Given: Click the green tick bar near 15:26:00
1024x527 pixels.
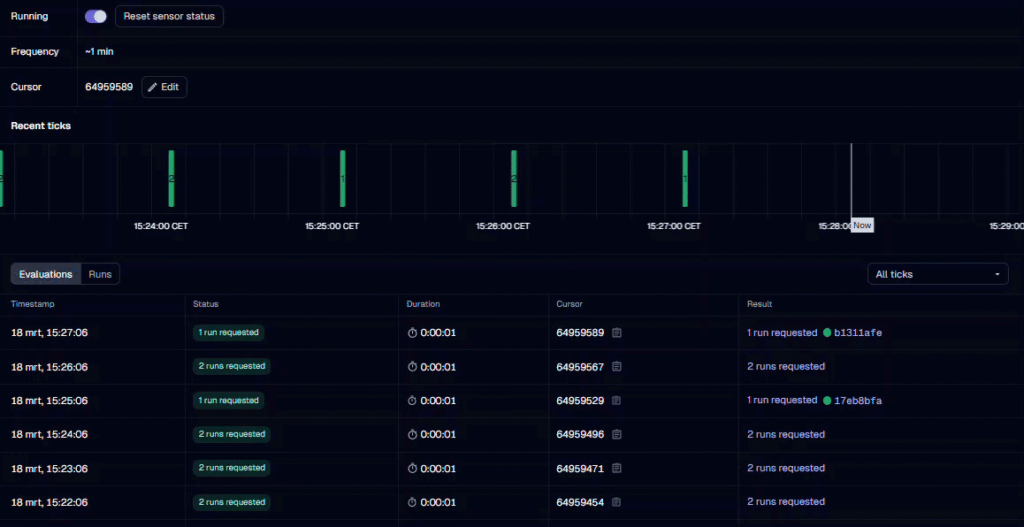Looking at the screenshot, I should point(514,178).
